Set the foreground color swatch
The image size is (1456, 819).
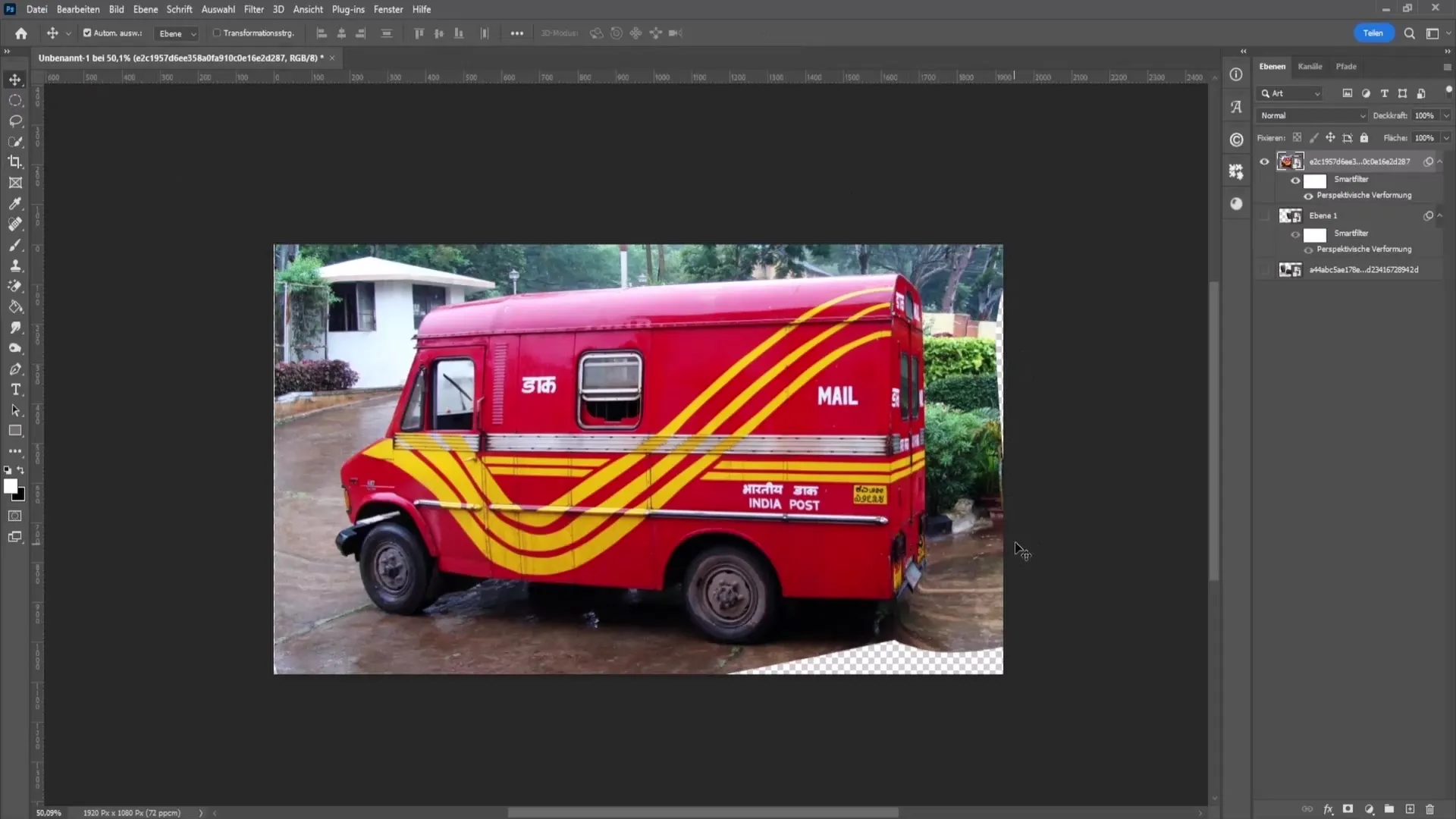pyautogui.click(x=10, y=486)
